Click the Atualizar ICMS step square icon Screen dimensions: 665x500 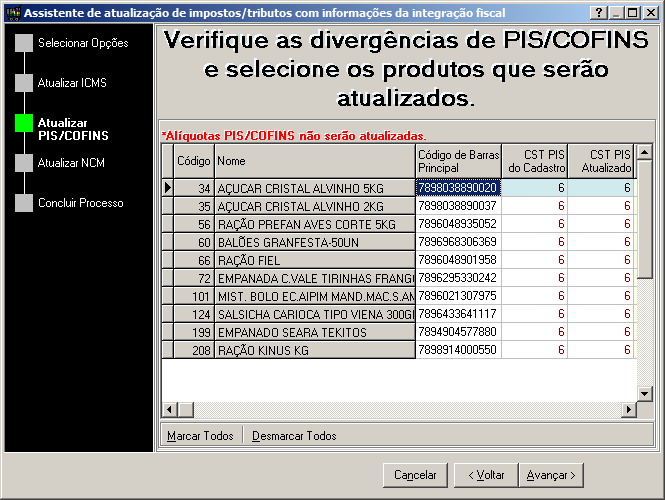pos(24,83)
